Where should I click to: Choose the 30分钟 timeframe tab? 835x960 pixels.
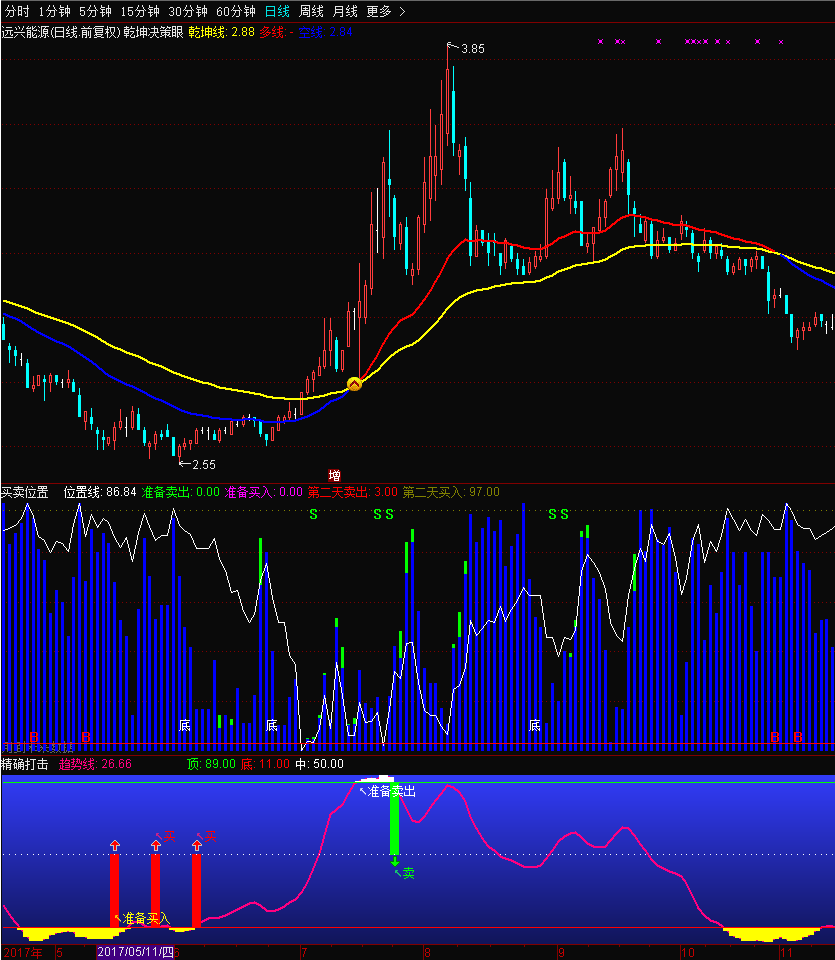pyautogui.click(x=187, y=11)
